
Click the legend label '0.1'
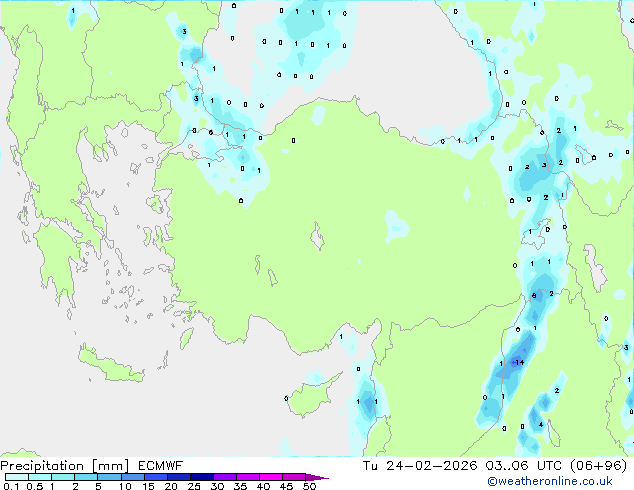(x=11, y=486)
